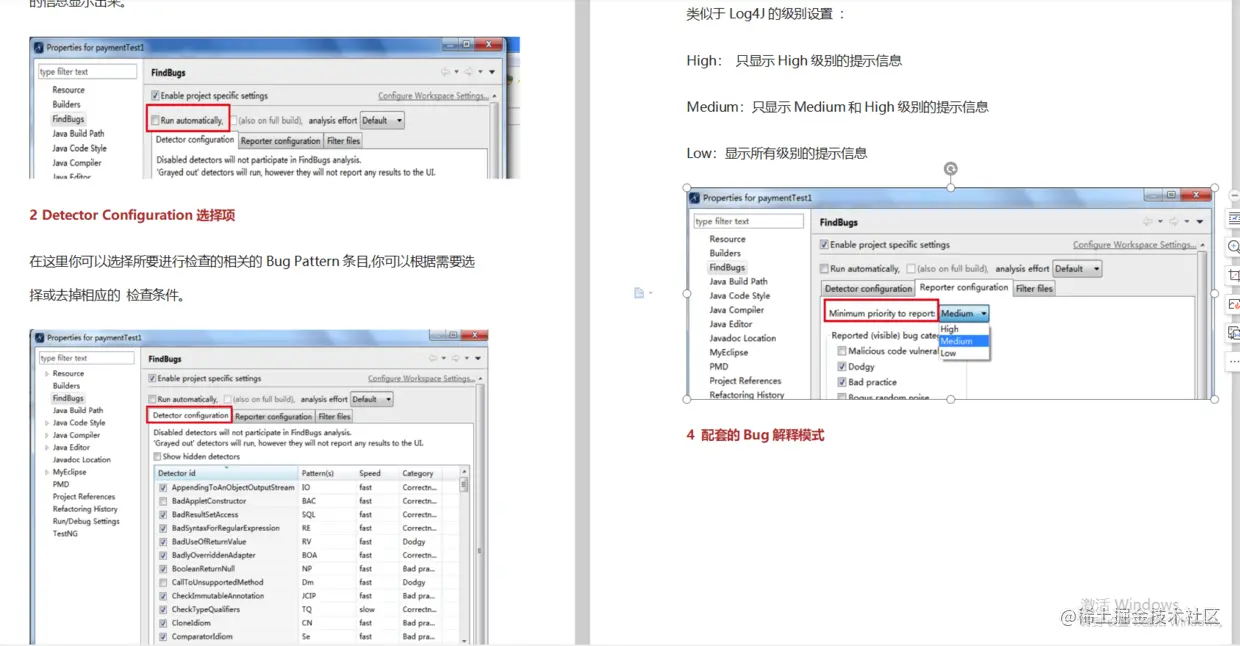Open analysis effort Default dropdown in Reporter dialog
The width and height of the screenshot is (1240, 646).
(1077, 268)
